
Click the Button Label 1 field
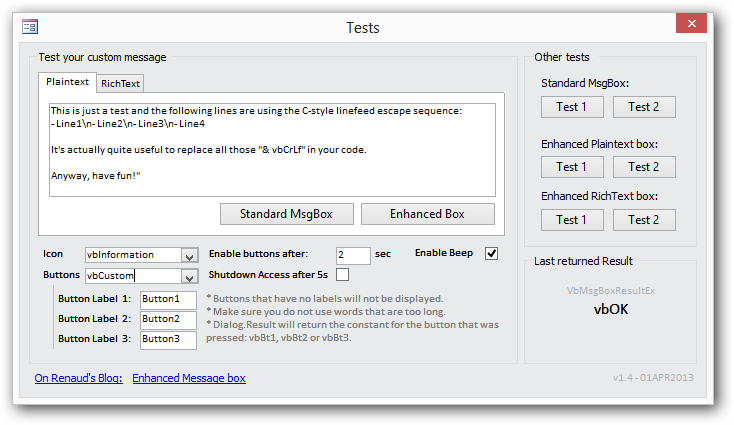click(168, 300)
